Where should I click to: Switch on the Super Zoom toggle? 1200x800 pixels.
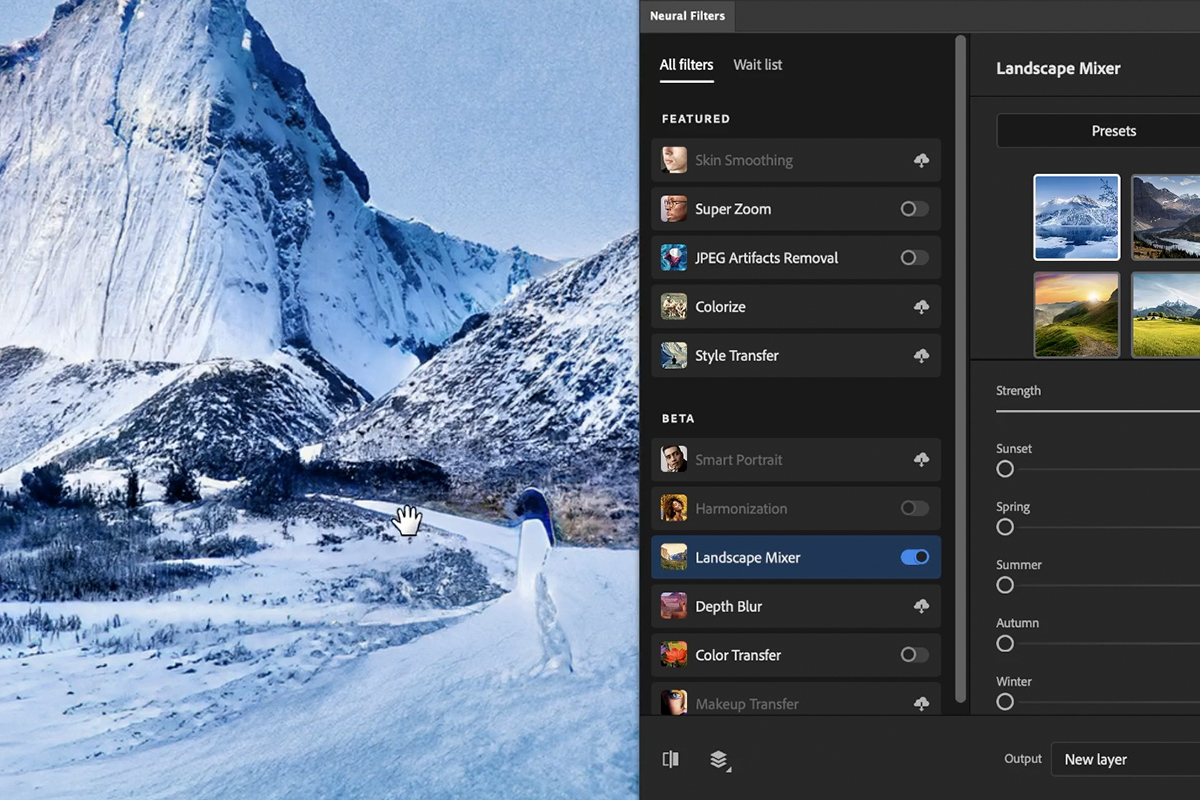(x=913, y=209)
